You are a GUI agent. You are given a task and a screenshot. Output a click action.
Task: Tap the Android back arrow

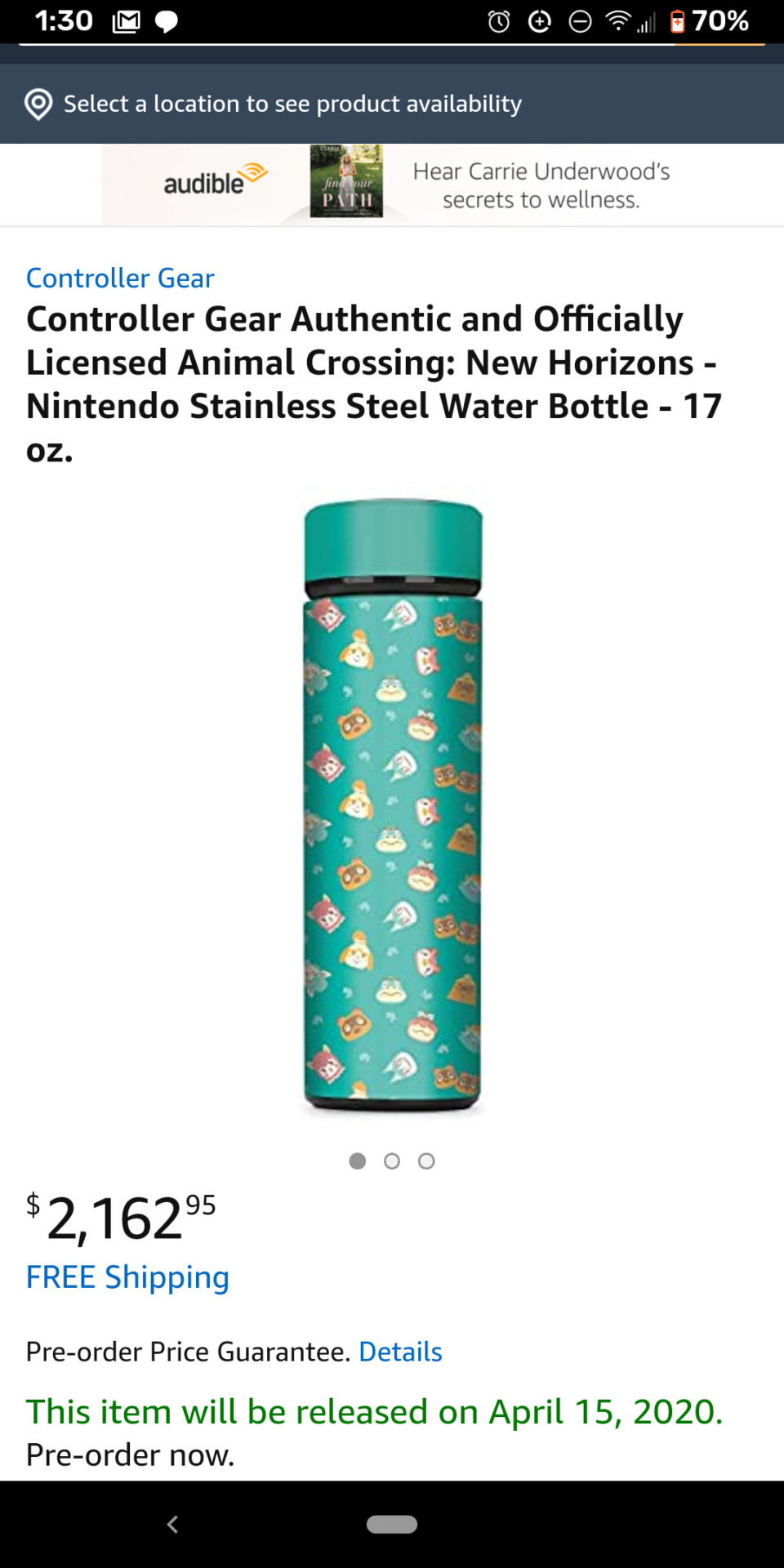tap(172, 1524)
